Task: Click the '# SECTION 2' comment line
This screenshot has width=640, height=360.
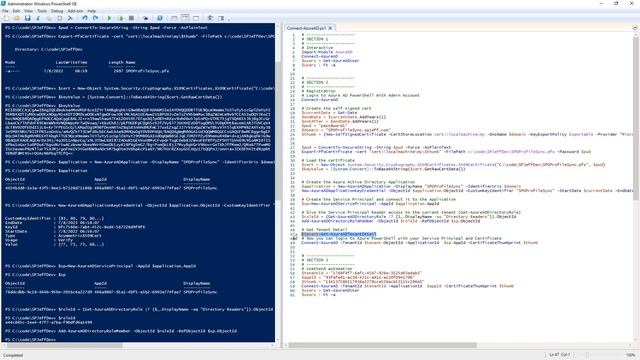Action: coord(315,82)
